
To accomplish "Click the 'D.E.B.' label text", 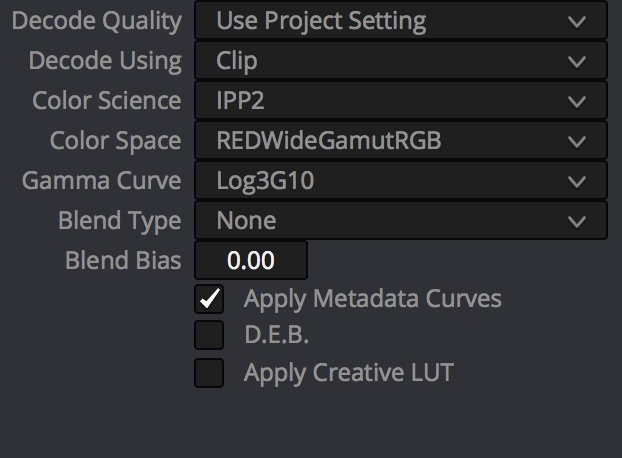I will [x=276, y=336].
